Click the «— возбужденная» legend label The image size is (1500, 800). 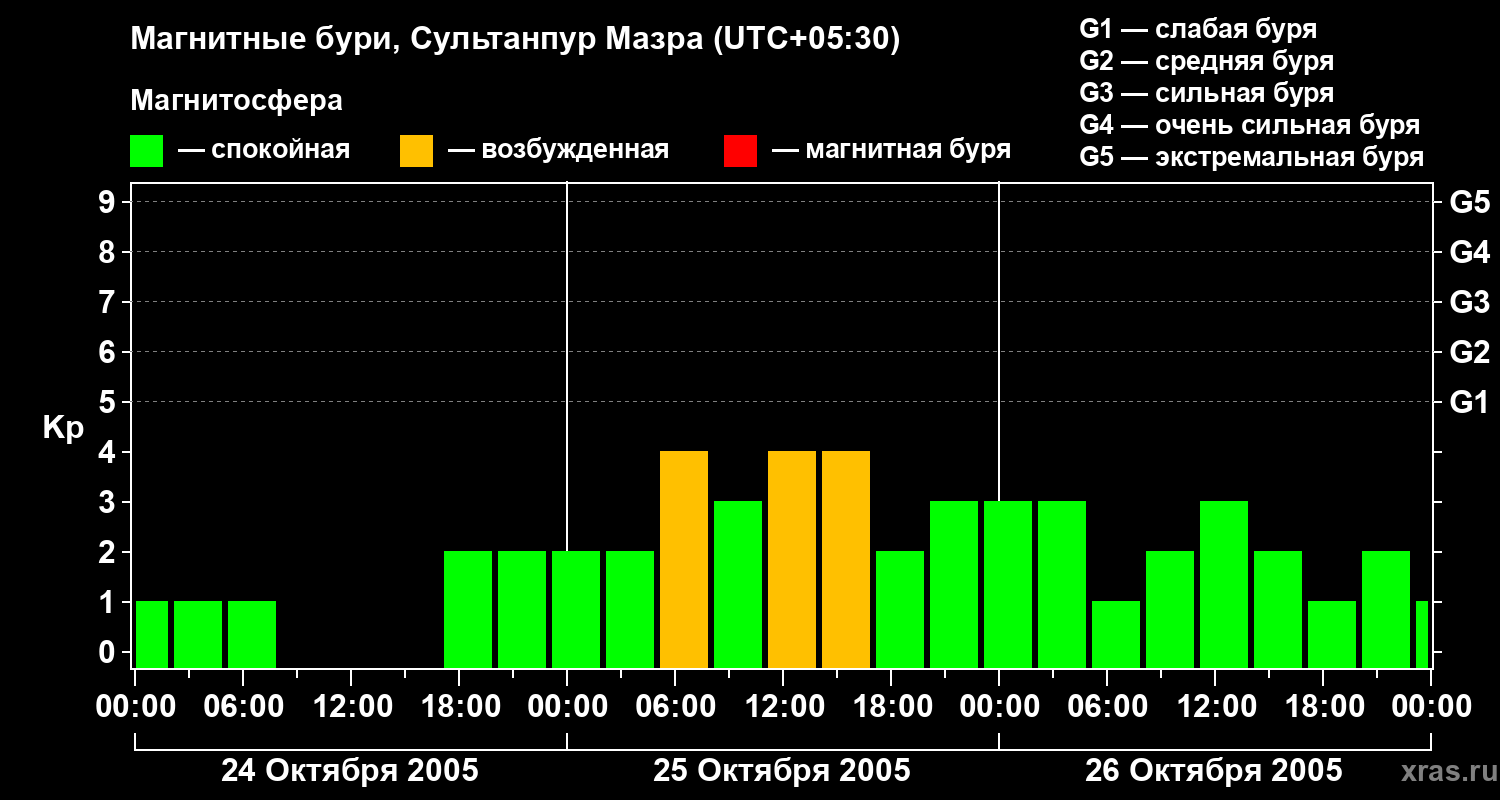coord(558,150)
